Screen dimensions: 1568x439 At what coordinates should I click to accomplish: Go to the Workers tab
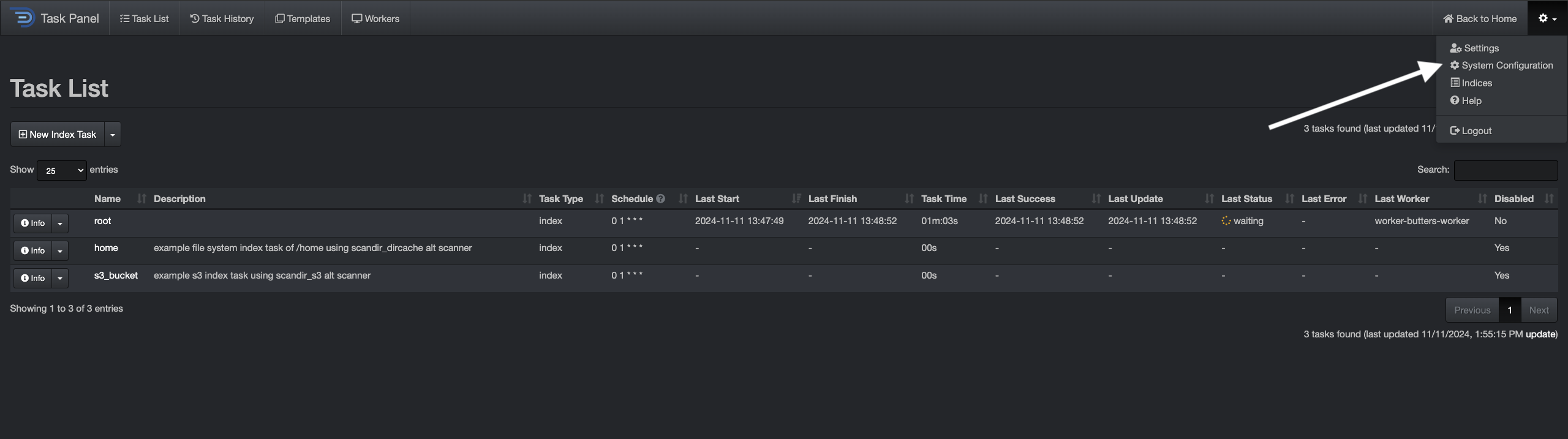[375, 18]
